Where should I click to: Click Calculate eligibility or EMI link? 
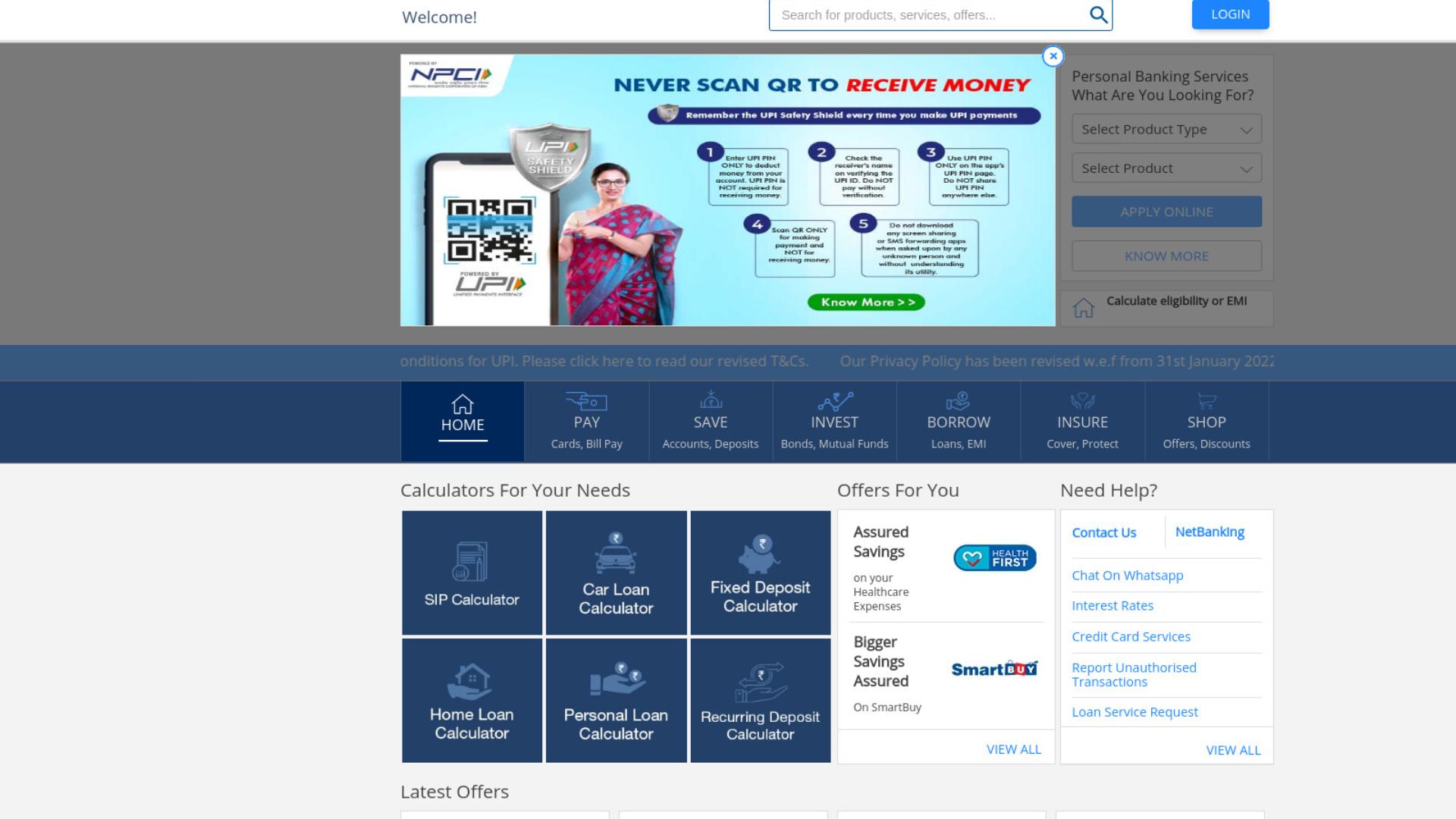pyautogui.click(x=1176, y=301)
